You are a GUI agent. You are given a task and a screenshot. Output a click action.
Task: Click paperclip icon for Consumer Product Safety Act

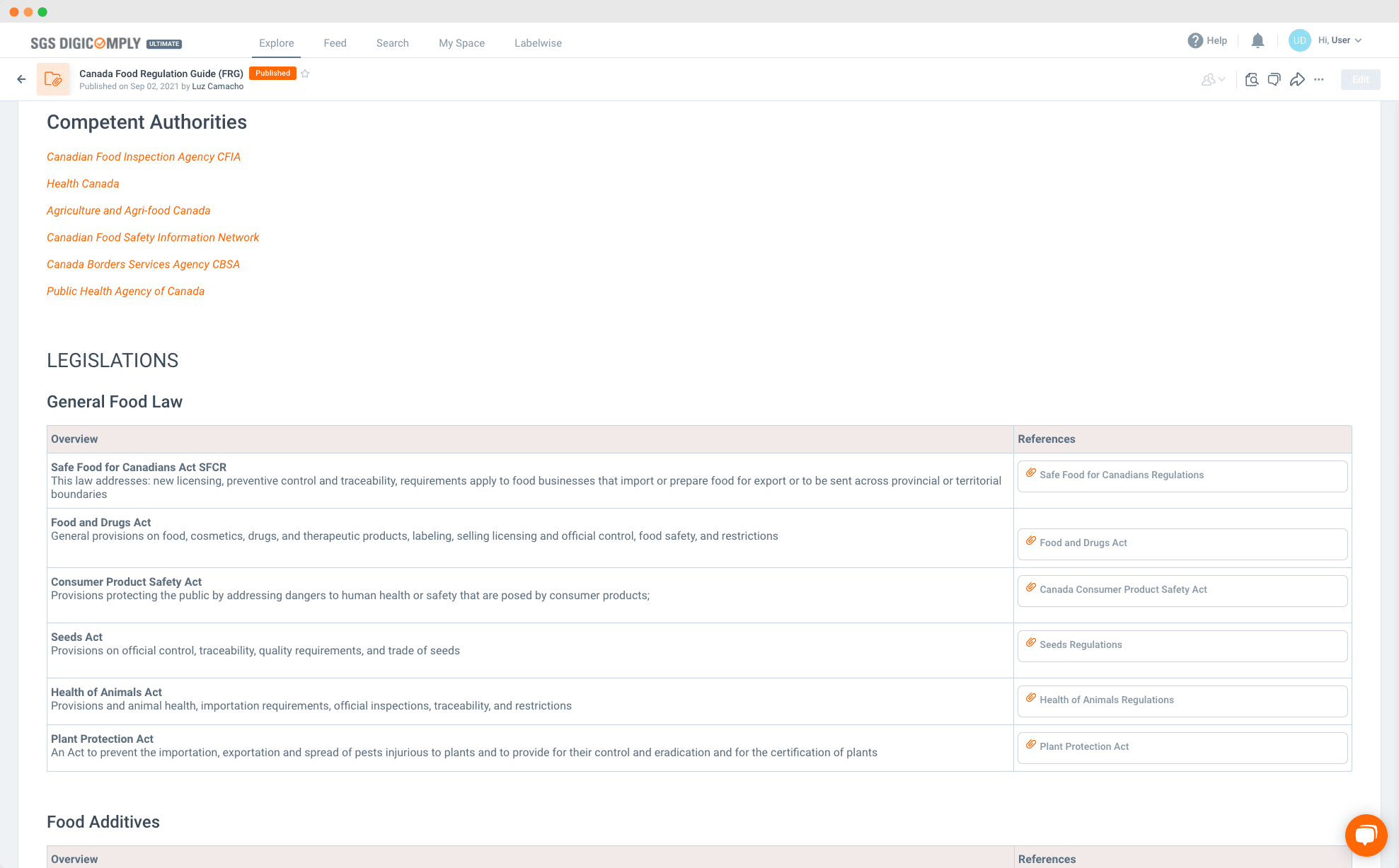click(x=1031, y=587)
